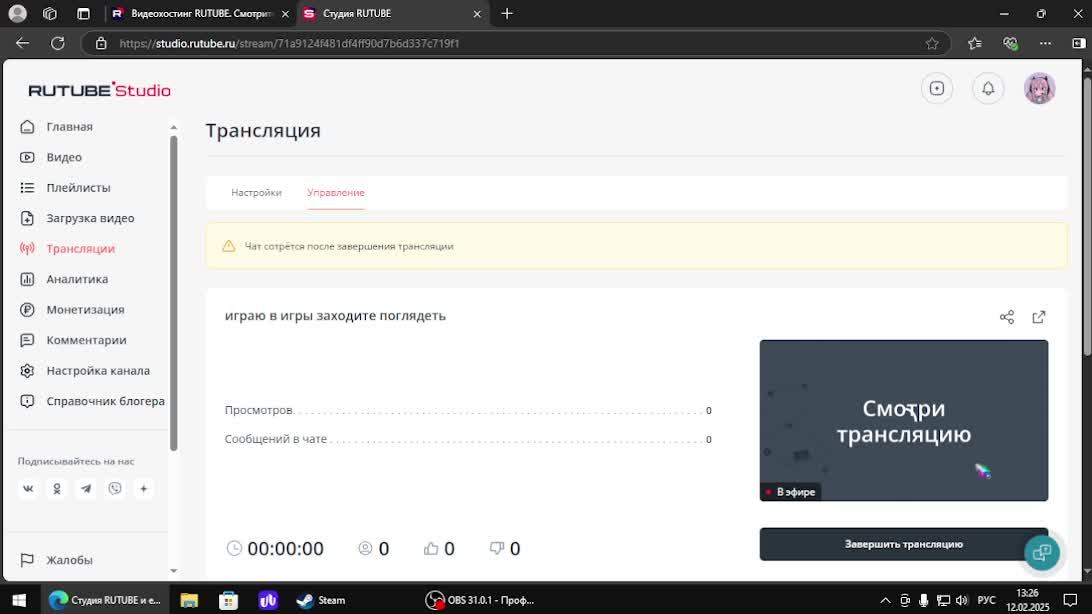Click the Трансляции broadcast icon
1092x614 pixels.
tap(27, 249)
